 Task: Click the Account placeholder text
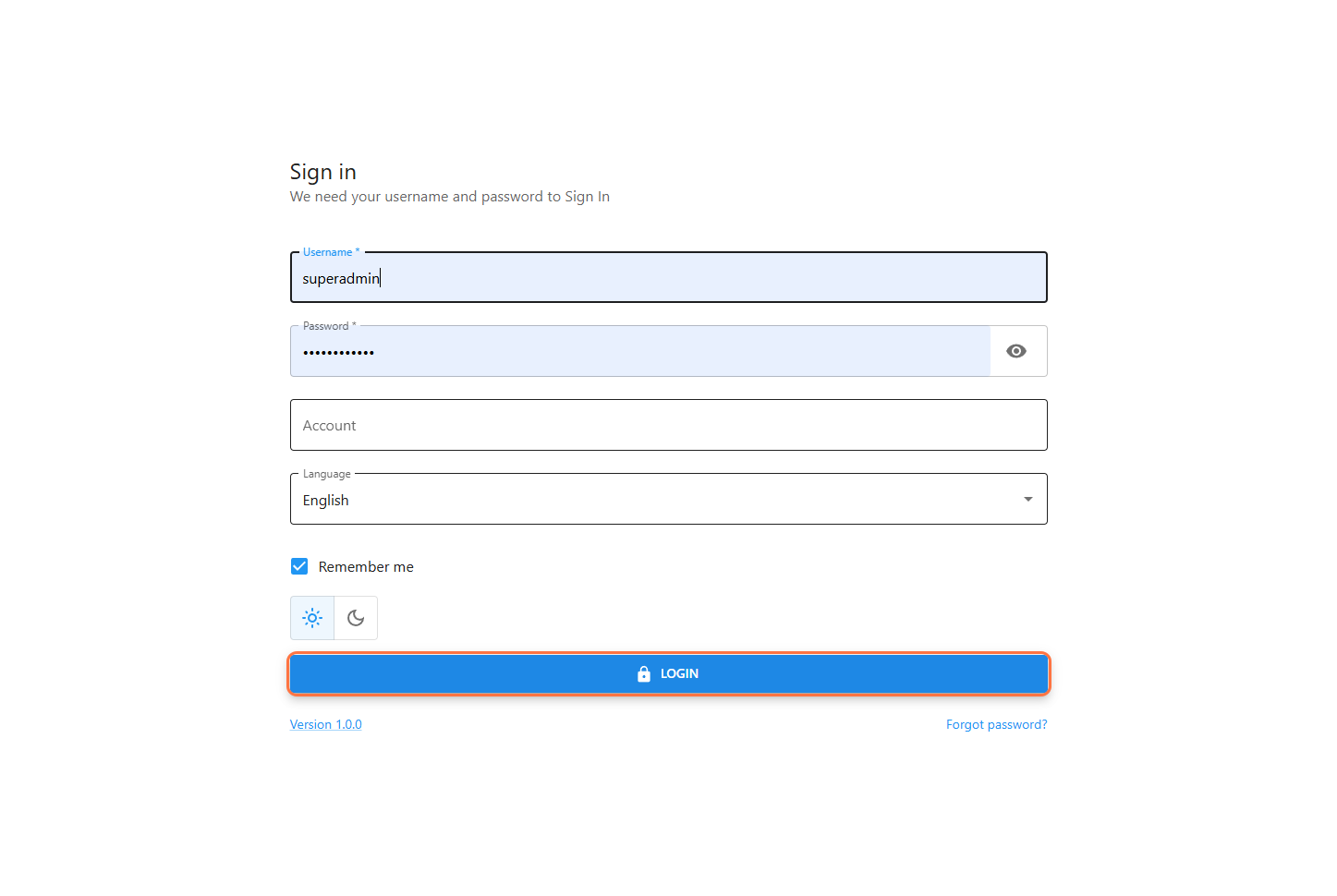tap(330, 426)
